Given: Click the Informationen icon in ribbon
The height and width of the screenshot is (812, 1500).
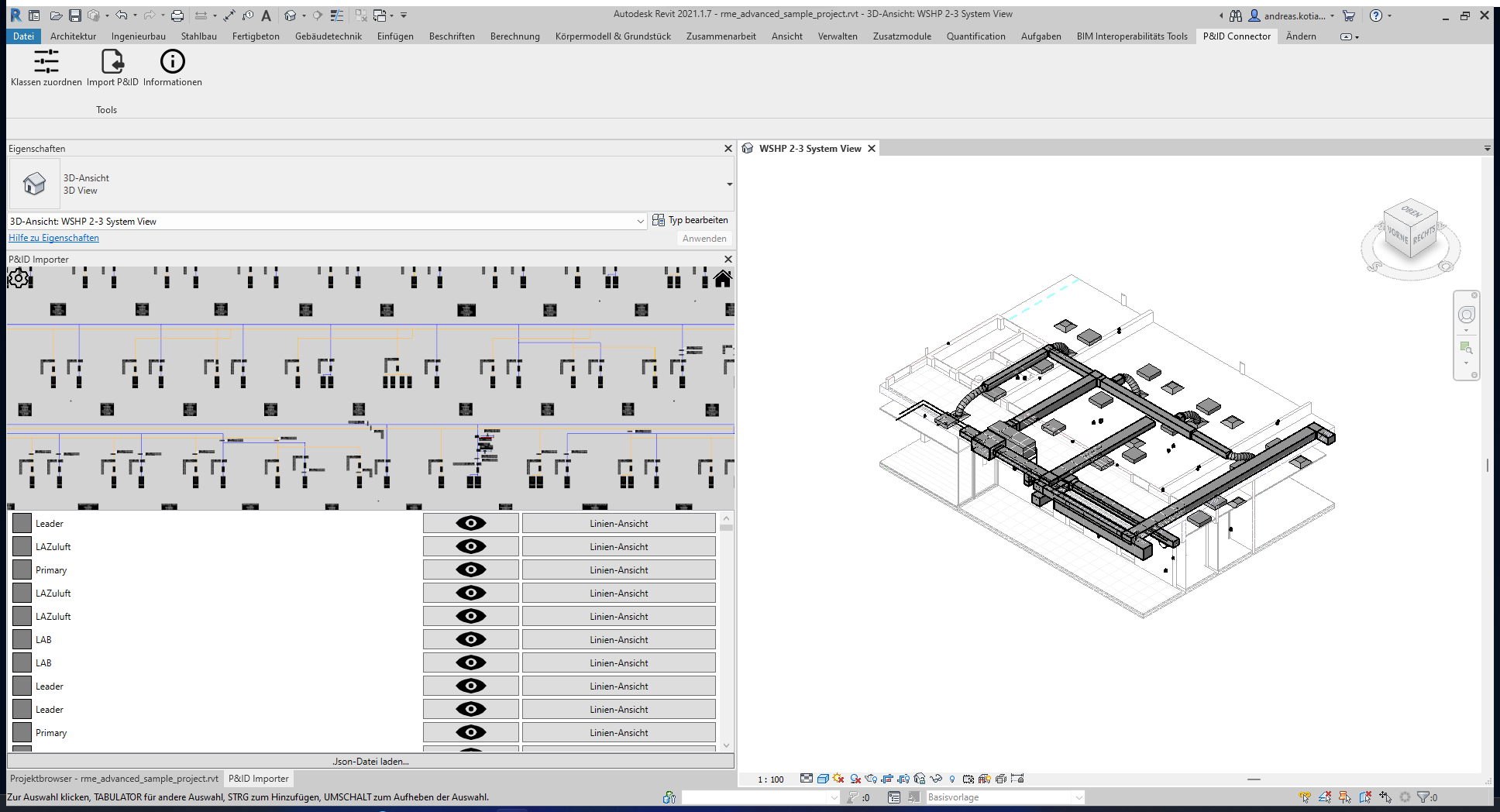Looking at the screenshot, I should (x=172, y=62).
